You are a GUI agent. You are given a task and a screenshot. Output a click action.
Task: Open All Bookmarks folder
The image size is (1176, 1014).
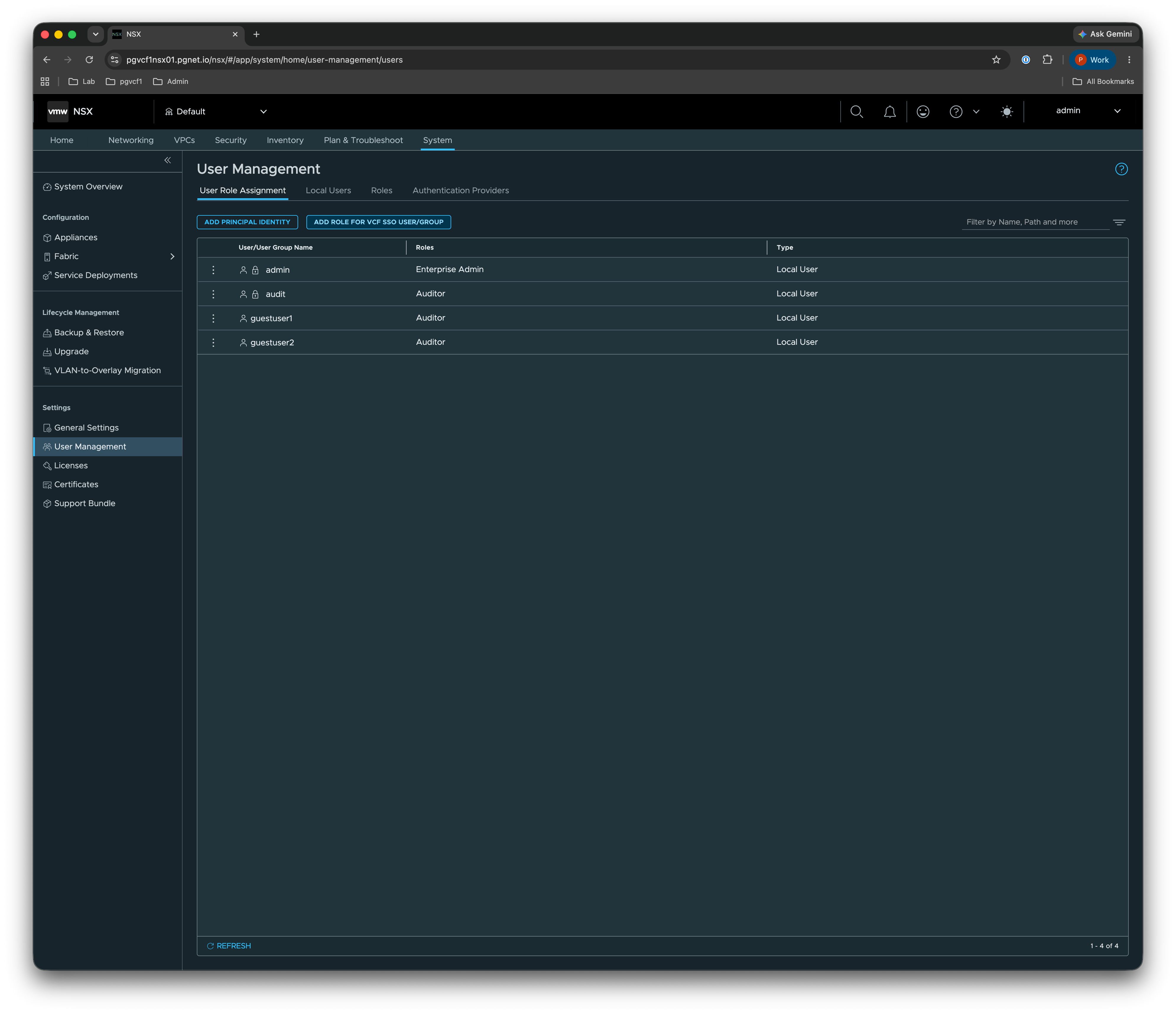1103,82
